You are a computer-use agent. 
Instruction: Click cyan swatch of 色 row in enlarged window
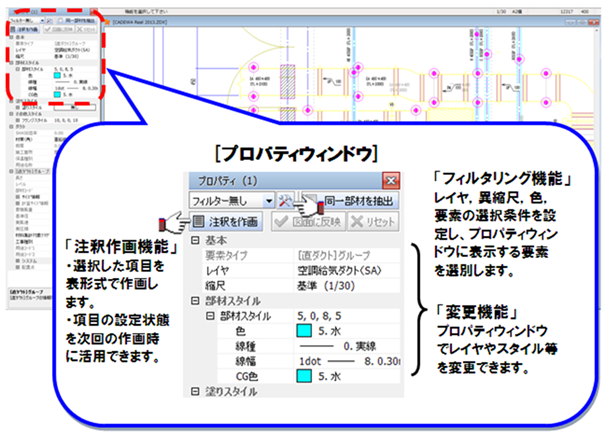(x=304, y=331)
